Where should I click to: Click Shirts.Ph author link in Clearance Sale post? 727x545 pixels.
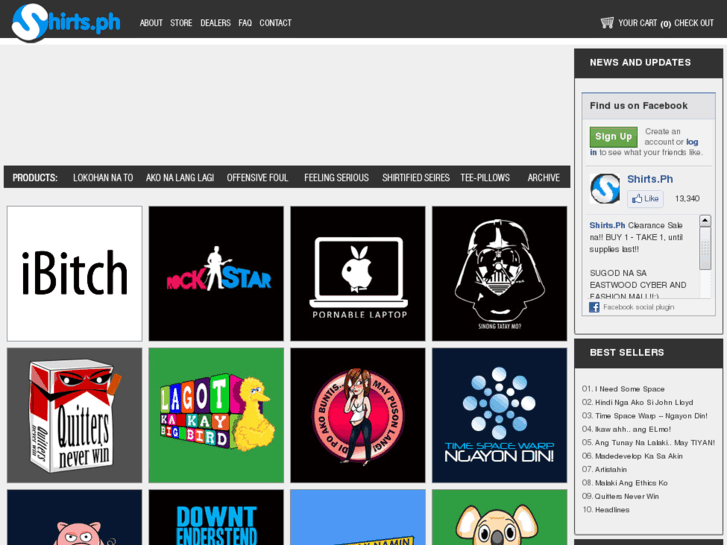pyautogui.click(x=607, y=225)
